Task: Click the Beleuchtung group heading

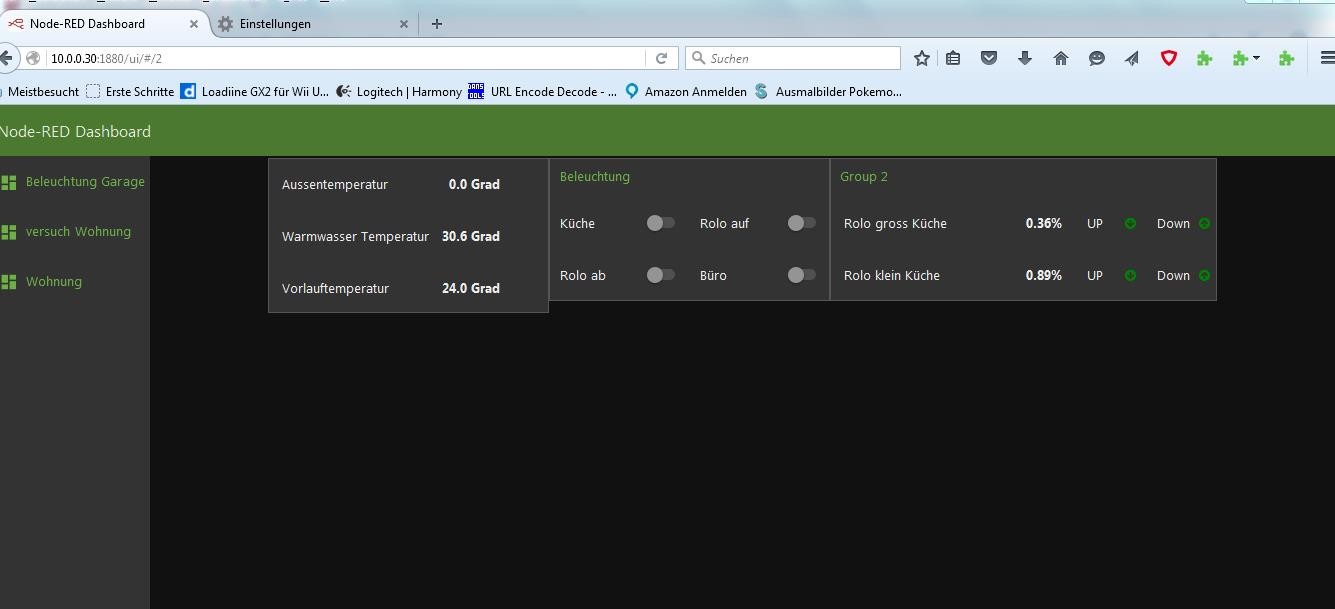Action: pos(595,176)
